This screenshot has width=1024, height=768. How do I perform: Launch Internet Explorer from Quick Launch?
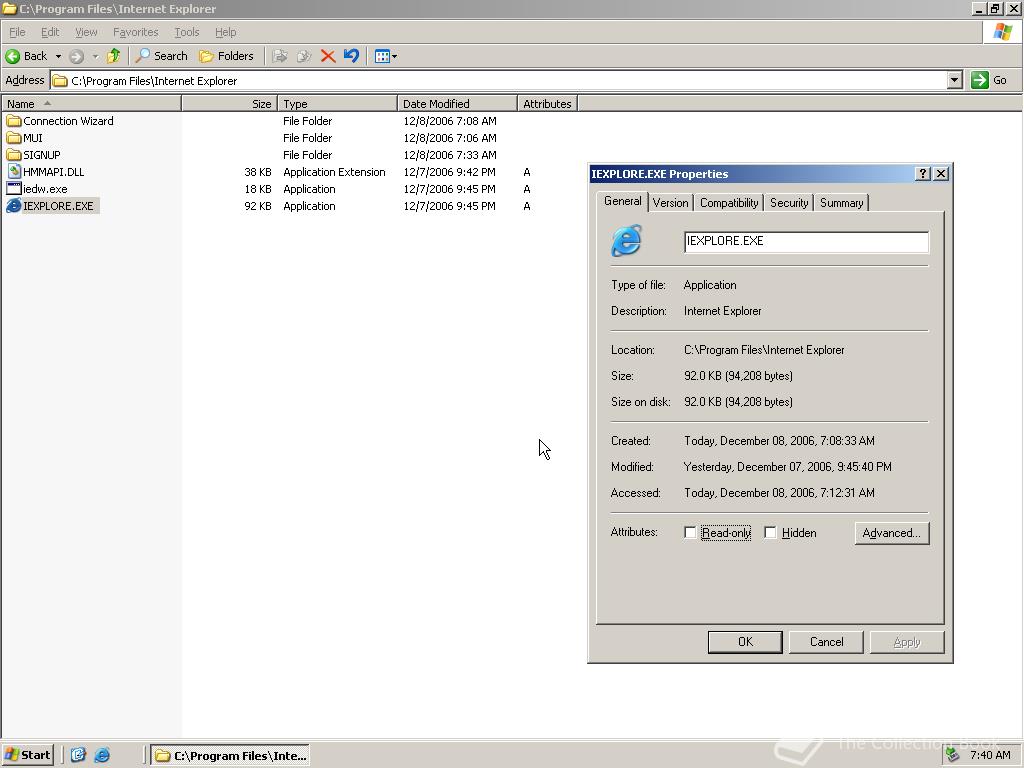tap(102, 755)
